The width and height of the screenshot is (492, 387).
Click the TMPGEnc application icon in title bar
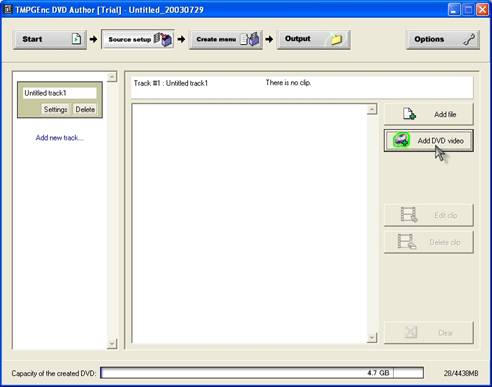pyautogui.click(x=7, y=9)
